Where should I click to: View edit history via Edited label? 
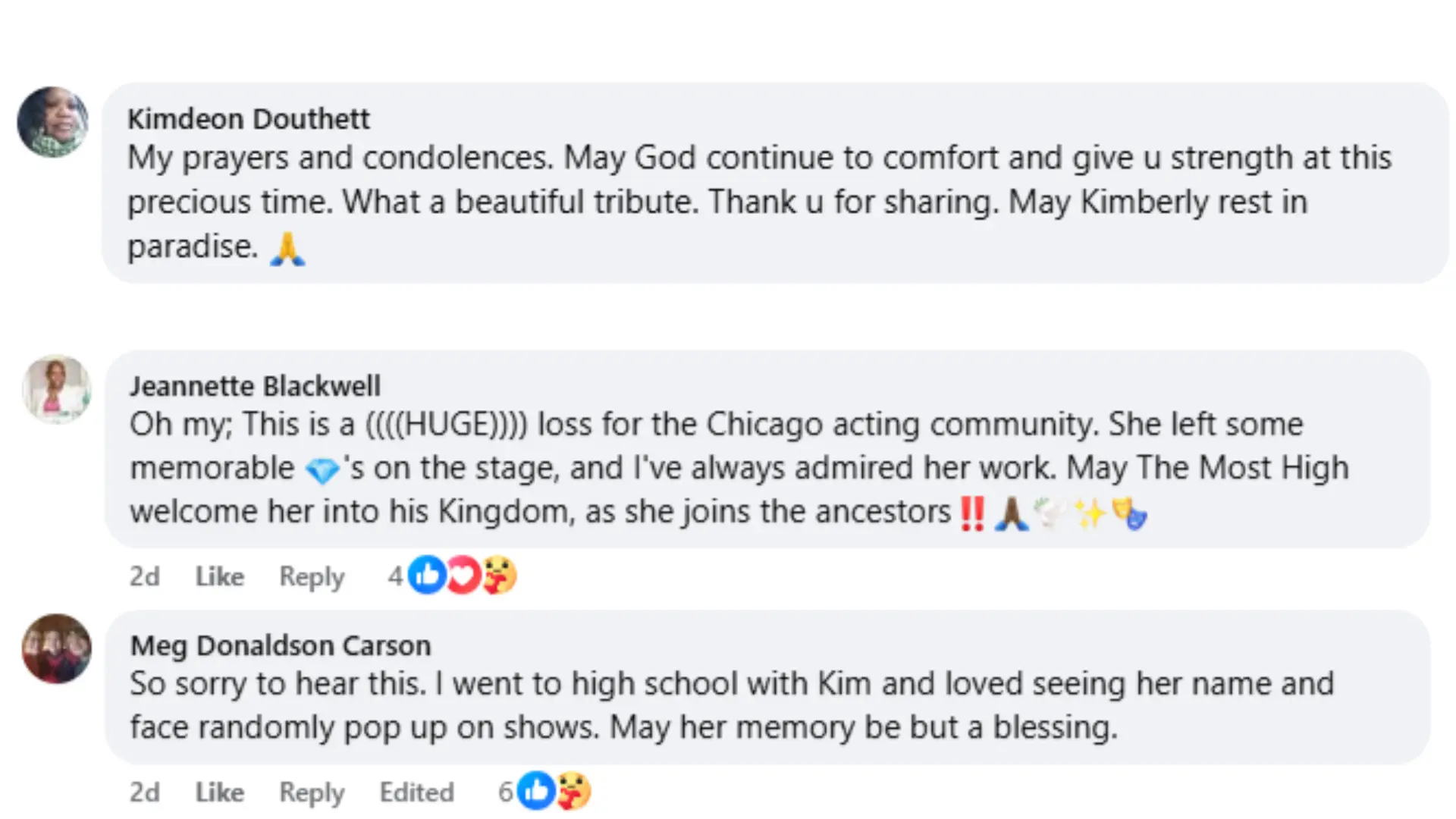click(x=416, y=792)
